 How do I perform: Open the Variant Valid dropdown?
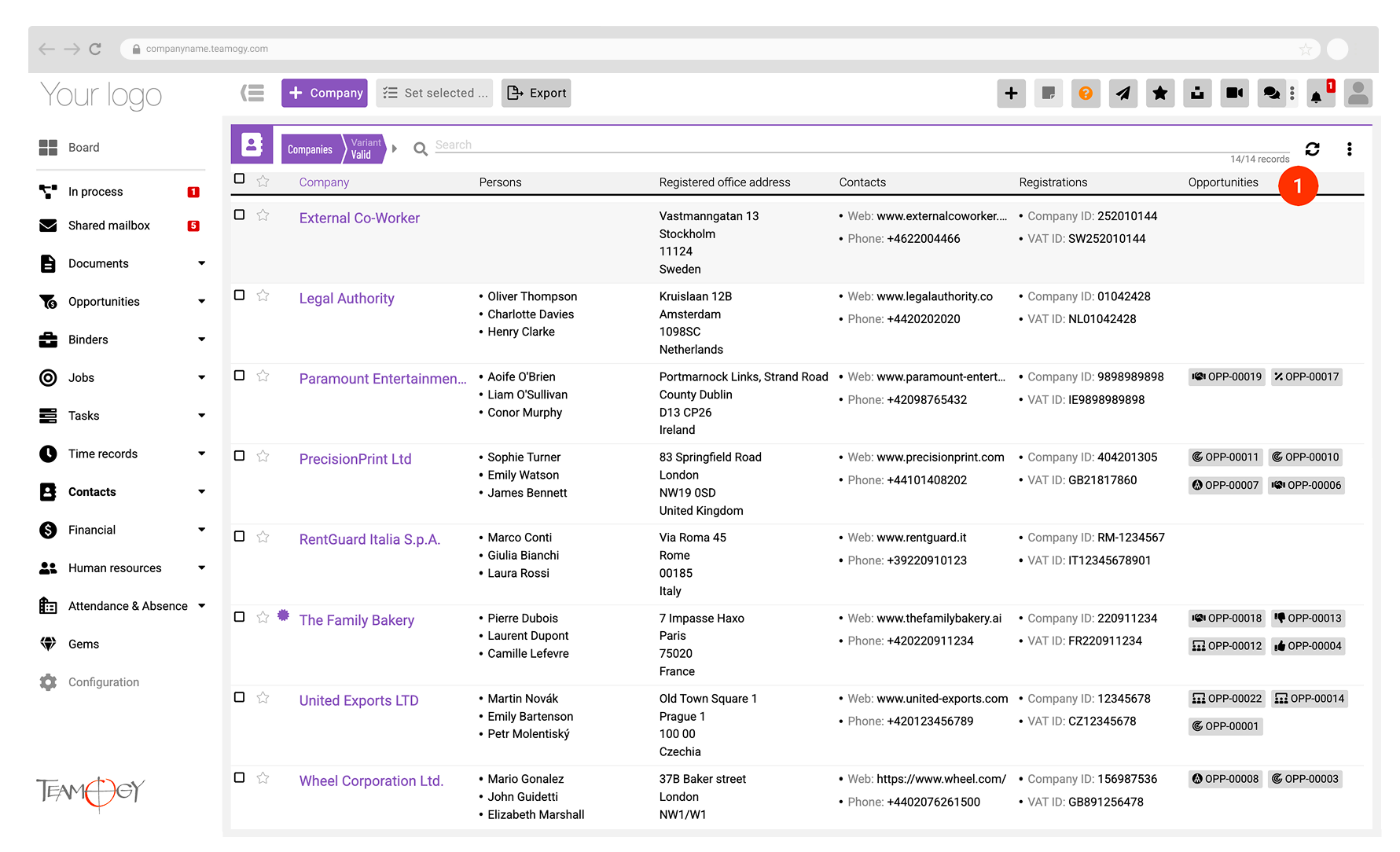366,149
